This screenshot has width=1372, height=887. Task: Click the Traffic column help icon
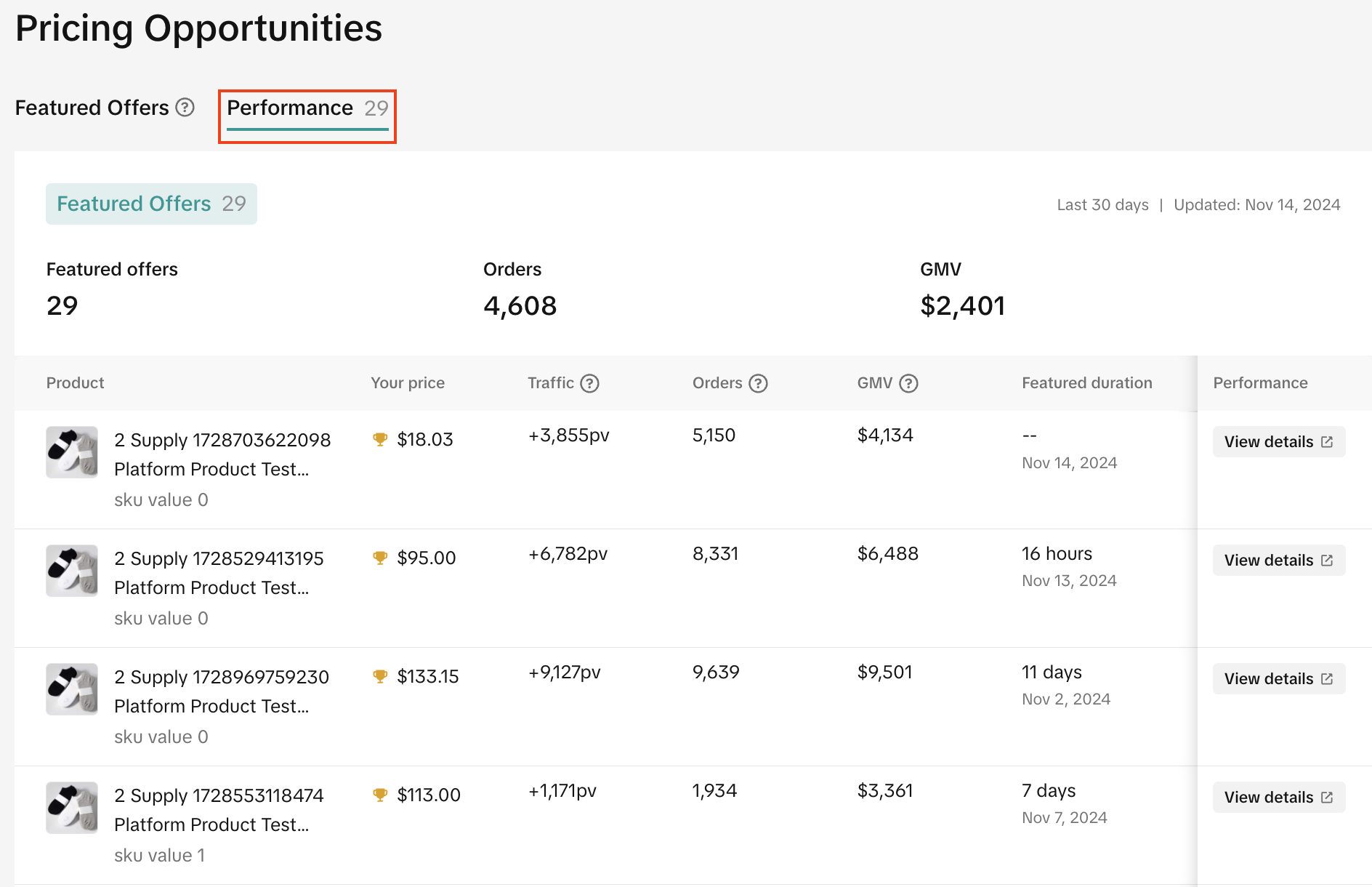[589, 383]
